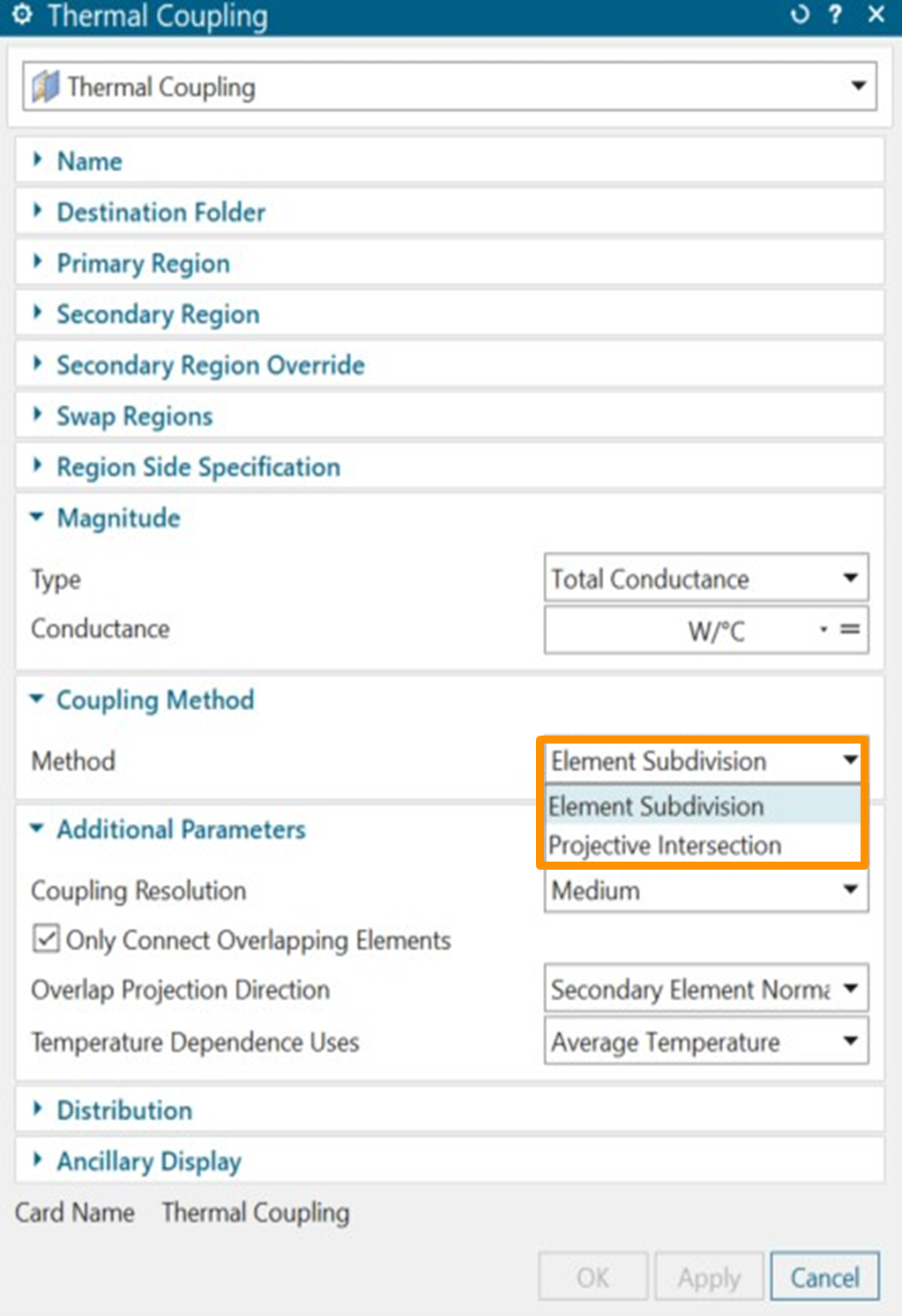
Task: Click the Thermal Coupling type icon
Action: [45, 87]
